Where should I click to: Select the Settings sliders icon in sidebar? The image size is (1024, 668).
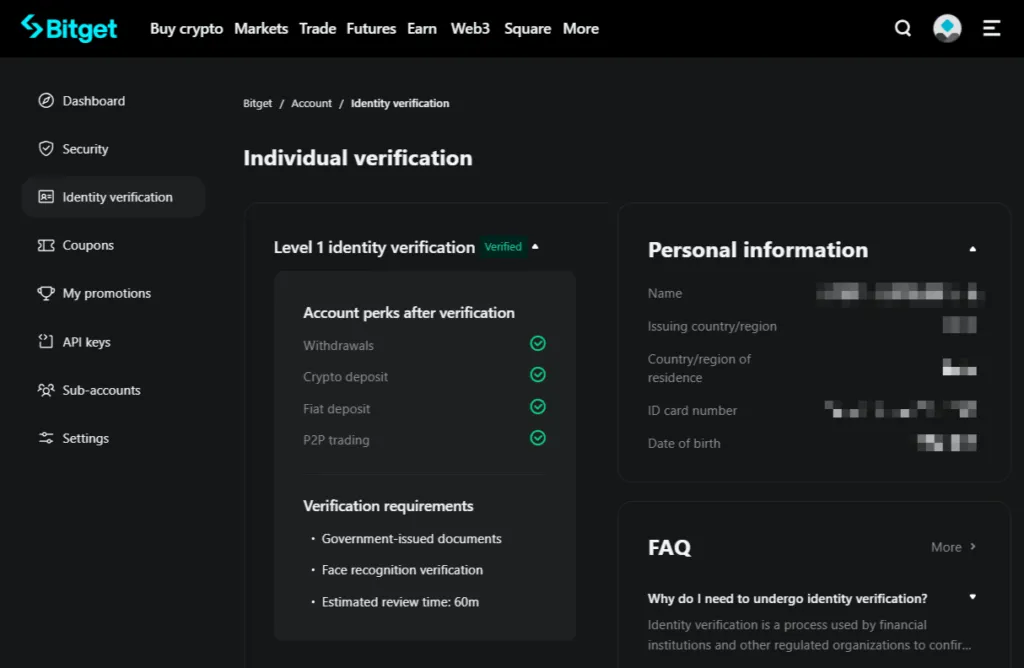(x=47, y=437)
